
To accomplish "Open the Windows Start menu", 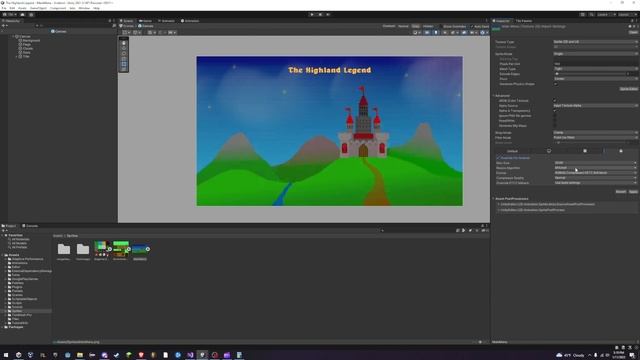I will pos(6,355).
